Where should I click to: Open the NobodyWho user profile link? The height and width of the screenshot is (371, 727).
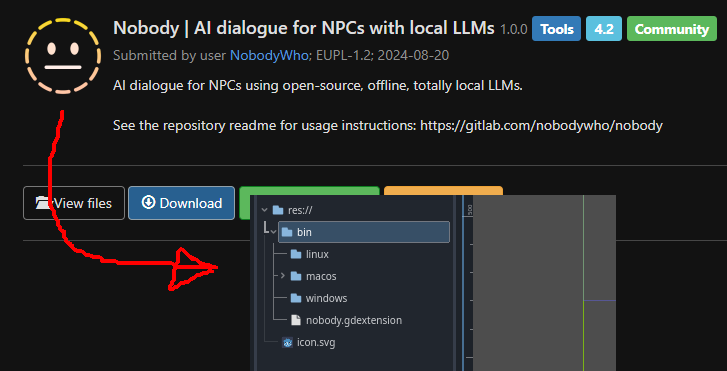pyautogui.click(x=269, y=56)
